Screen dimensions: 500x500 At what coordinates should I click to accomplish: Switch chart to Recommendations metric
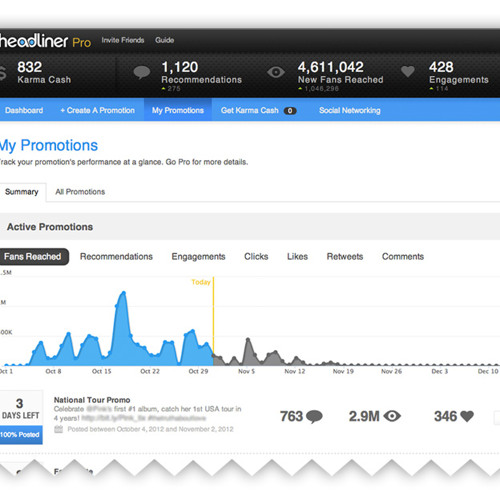116,257
